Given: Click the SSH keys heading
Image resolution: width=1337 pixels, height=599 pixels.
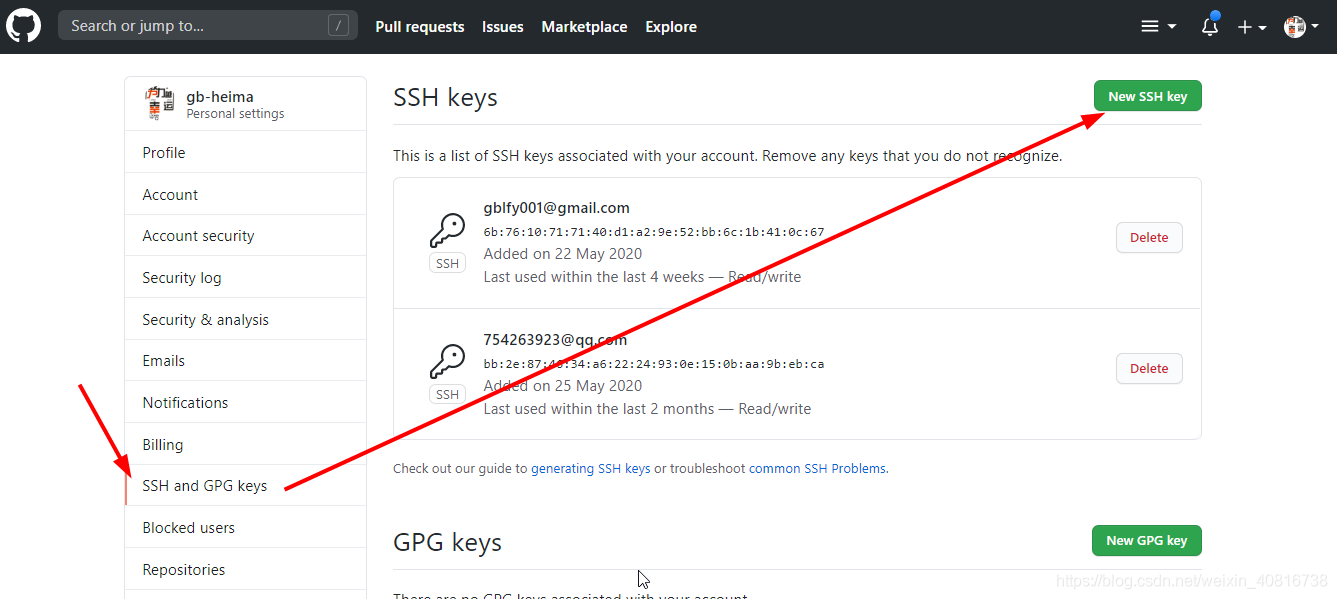Looking at the screenshot, I should [x=445, y=97].
